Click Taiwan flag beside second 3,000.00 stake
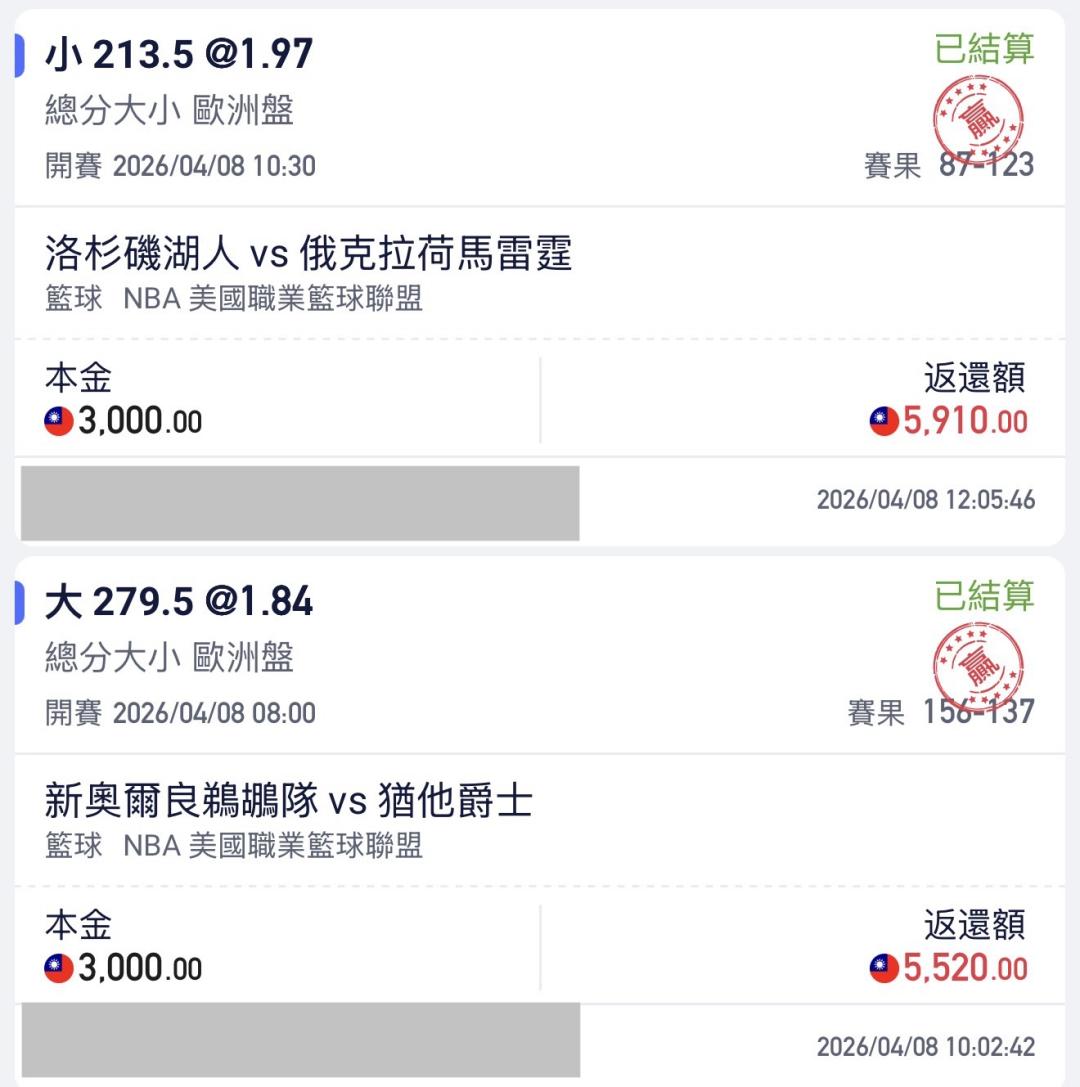Image resolution: width=1080 pixels, height=1087 pixels. pos(59,969)
